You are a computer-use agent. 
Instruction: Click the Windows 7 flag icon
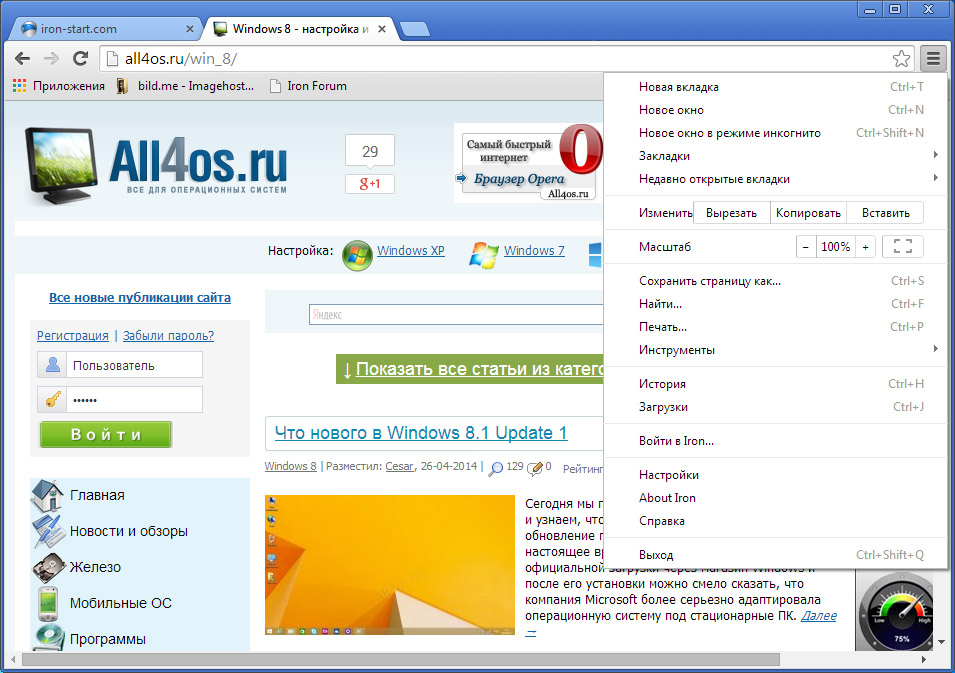tap(484, 255)
